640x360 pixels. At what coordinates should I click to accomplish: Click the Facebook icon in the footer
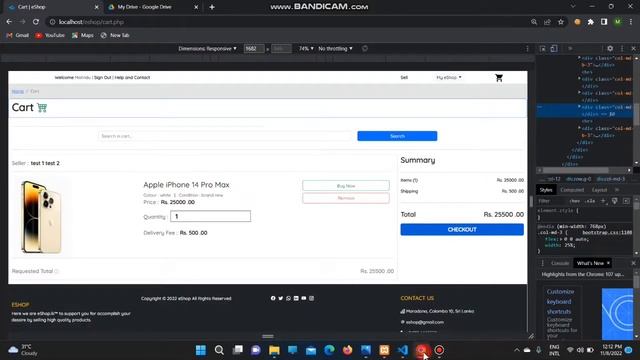coord(273,298)
